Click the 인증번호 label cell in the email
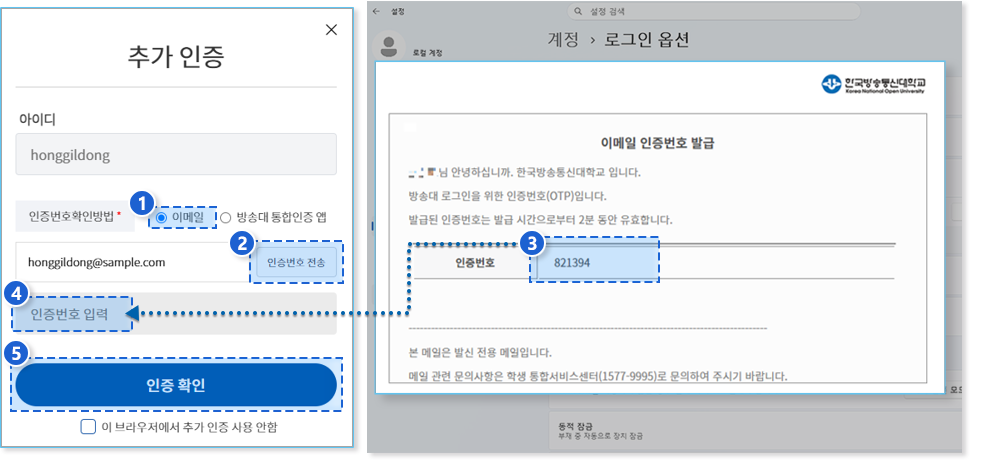The image size is (1000, 460). 475,262
